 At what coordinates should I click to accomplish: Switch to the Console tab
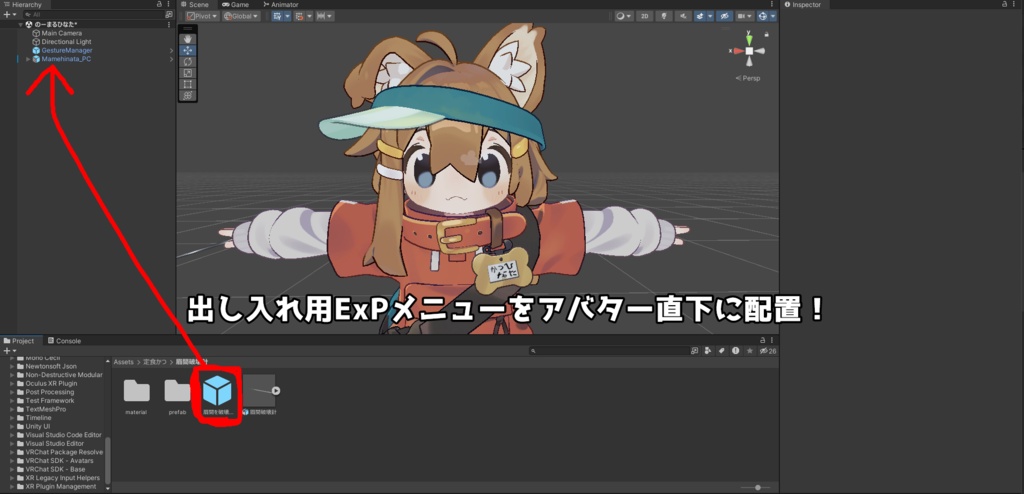coord(64,341)
